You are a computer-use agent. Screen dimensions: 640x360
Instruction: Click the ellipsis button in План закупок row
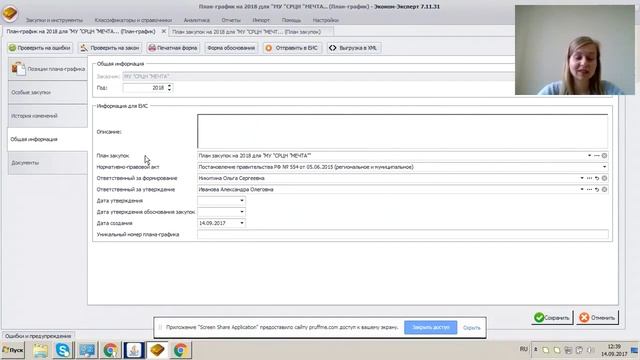pyautogui.click(x=597, y=156)
